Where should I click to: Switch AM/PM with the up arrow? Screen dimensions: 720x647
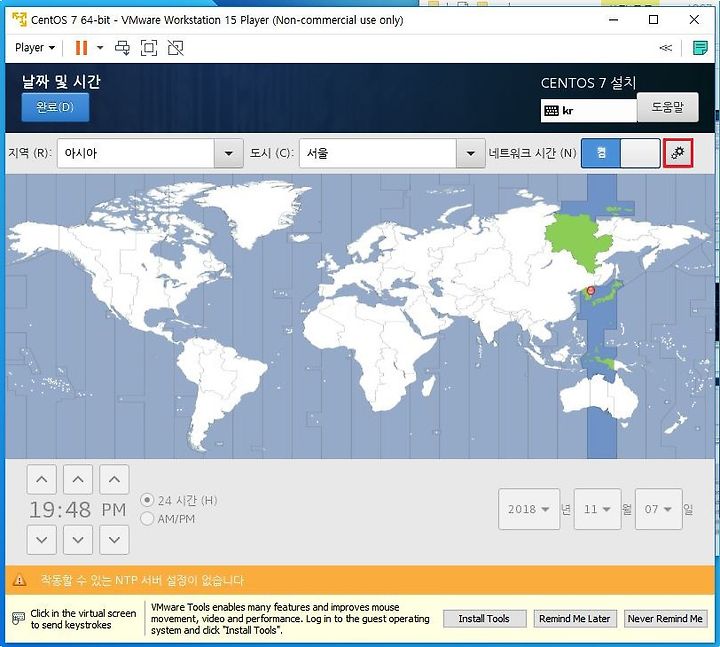click(x=114, y=479)
